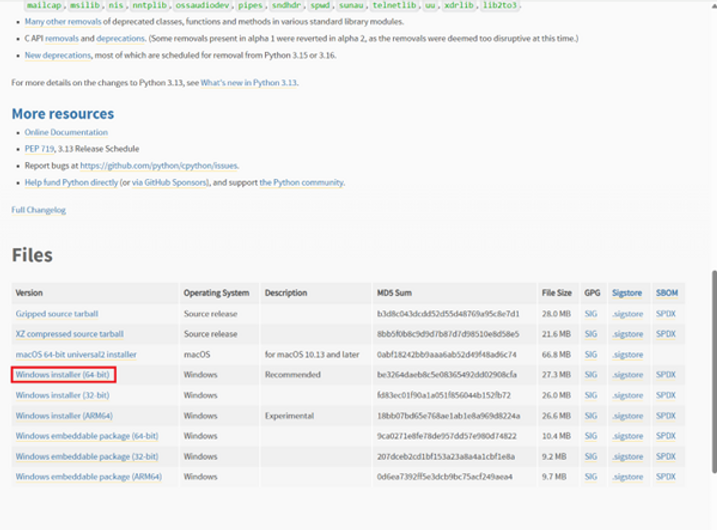Screen dimensions: 717x530
Task: Open SPDX link for Windows installer (64-bit)
Action: (x=666, y=375)
